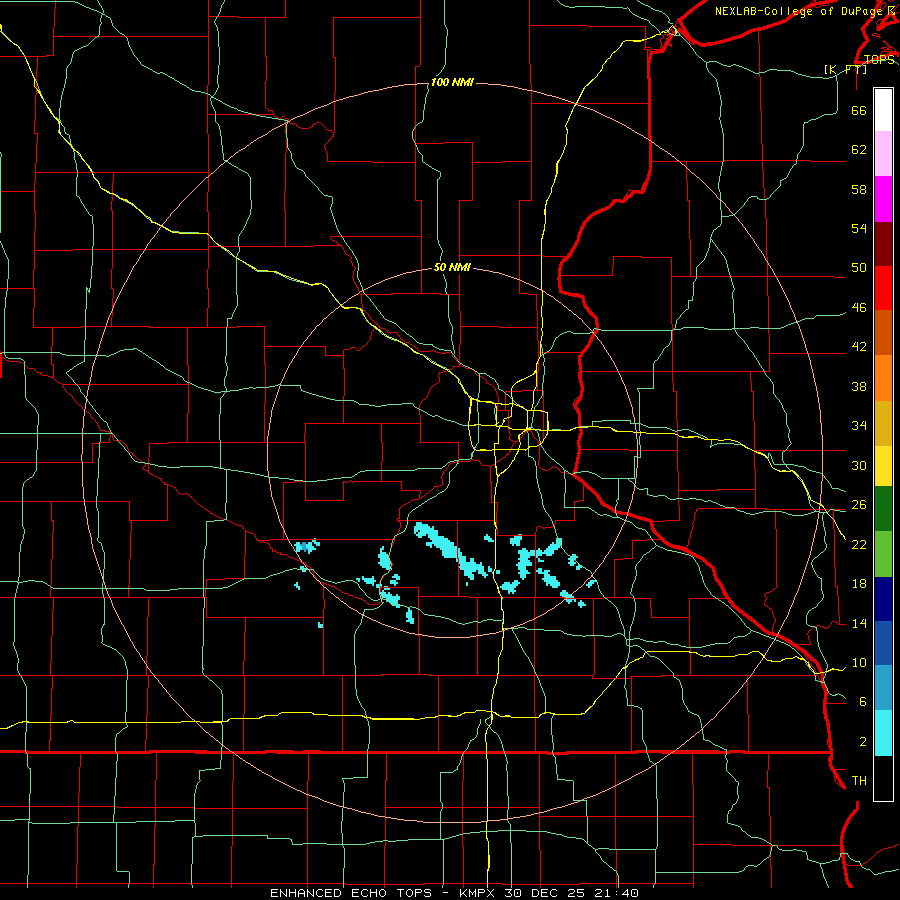Click the dark orange 46 kft legend swatch
This screenshot has height=900, width=900.
[883, 333]
